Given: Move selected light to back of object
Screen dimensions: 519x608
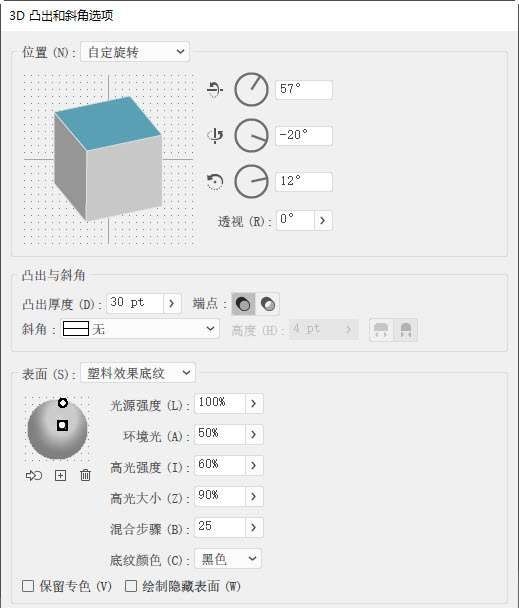Looking at the screenshot, I should tap(34, 475).
